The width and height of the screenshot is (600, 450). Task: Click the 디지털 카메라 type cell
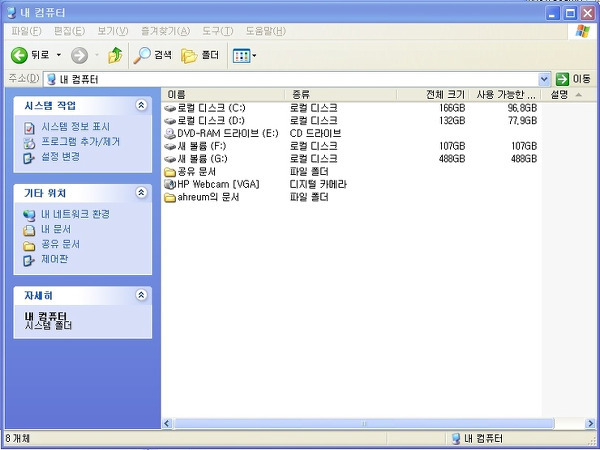[318, 184]
